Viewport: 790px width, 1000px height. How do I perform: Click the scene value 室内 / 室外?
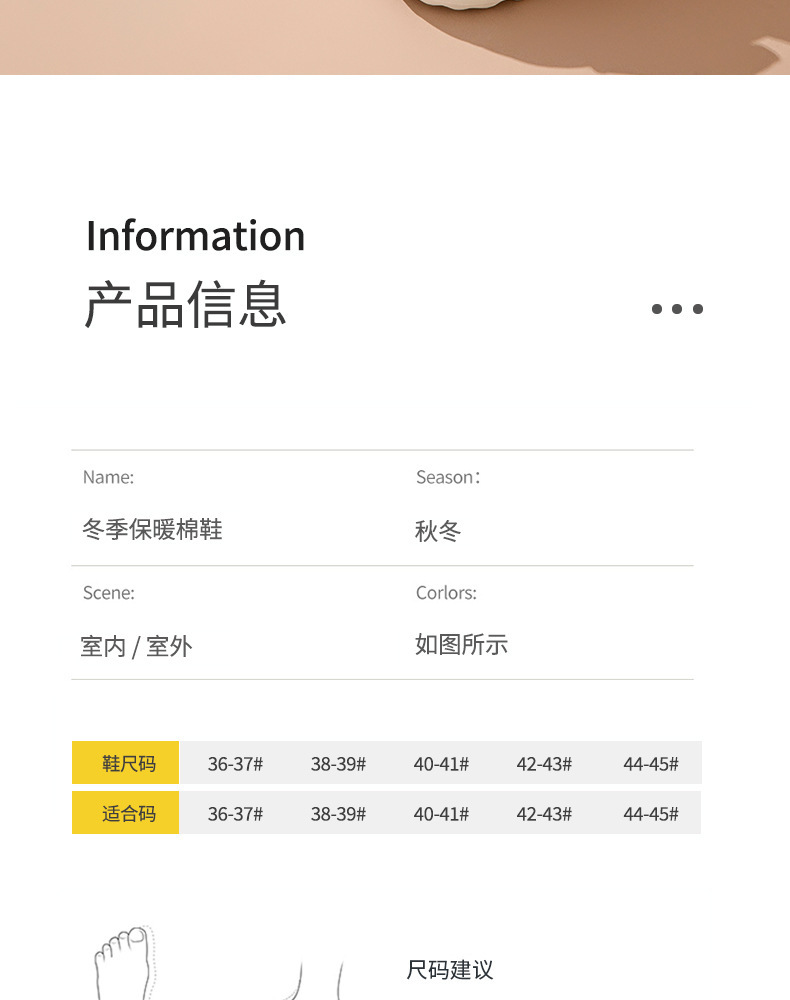136,647
